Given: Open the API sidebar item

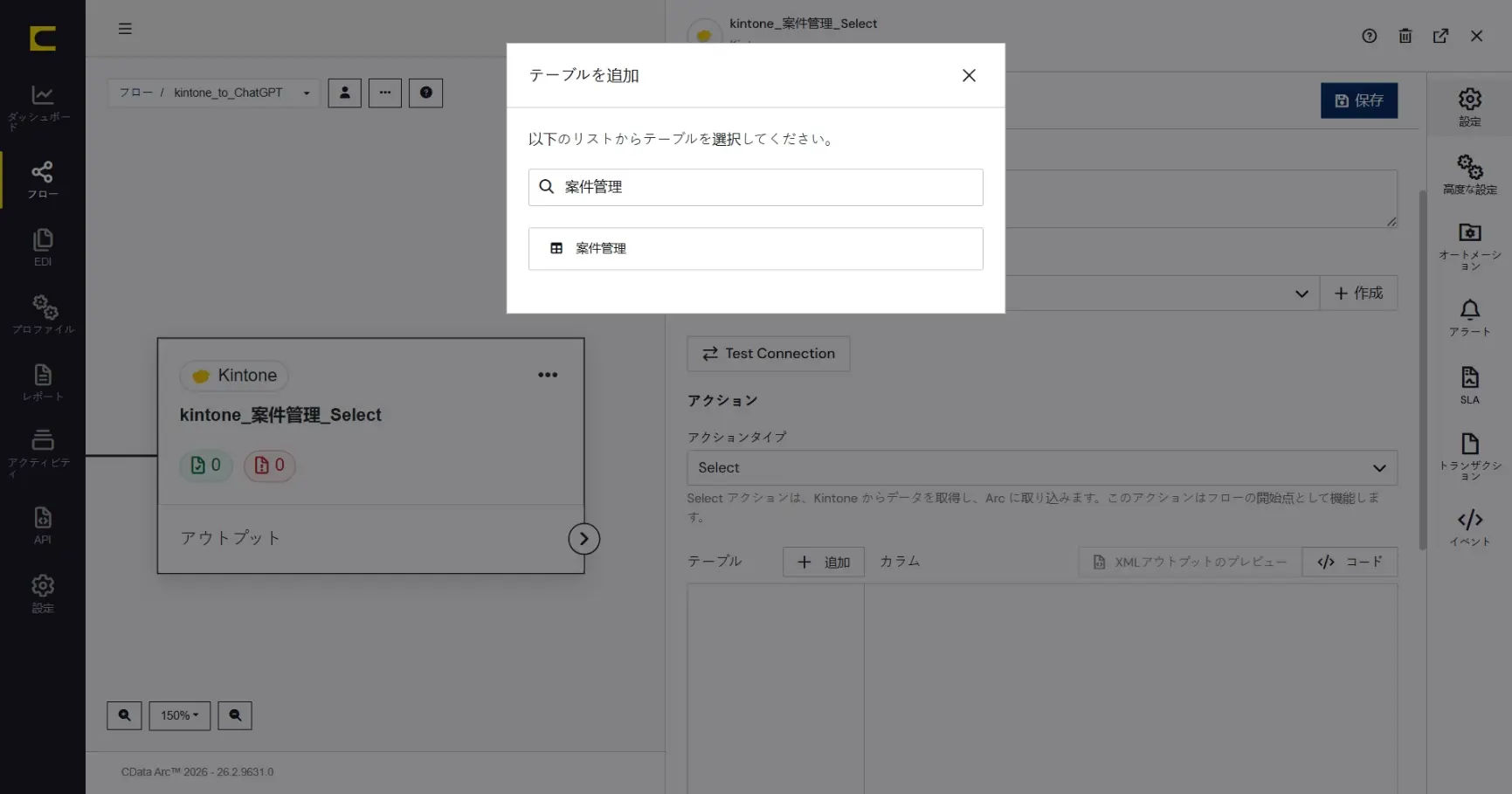Looking at the screenshot, I should pyautogui.click(x=42, y=525).
